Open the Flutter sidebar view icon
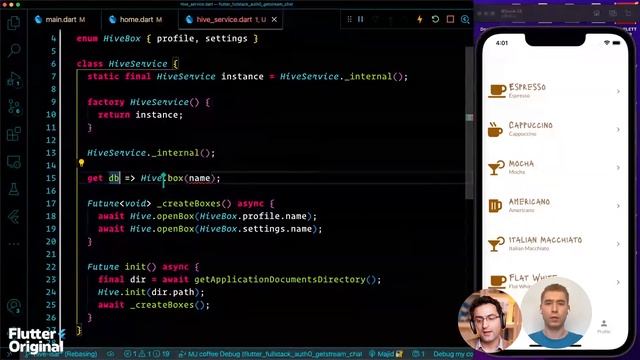Screen dimensions: 640x360 coord(14,216)
